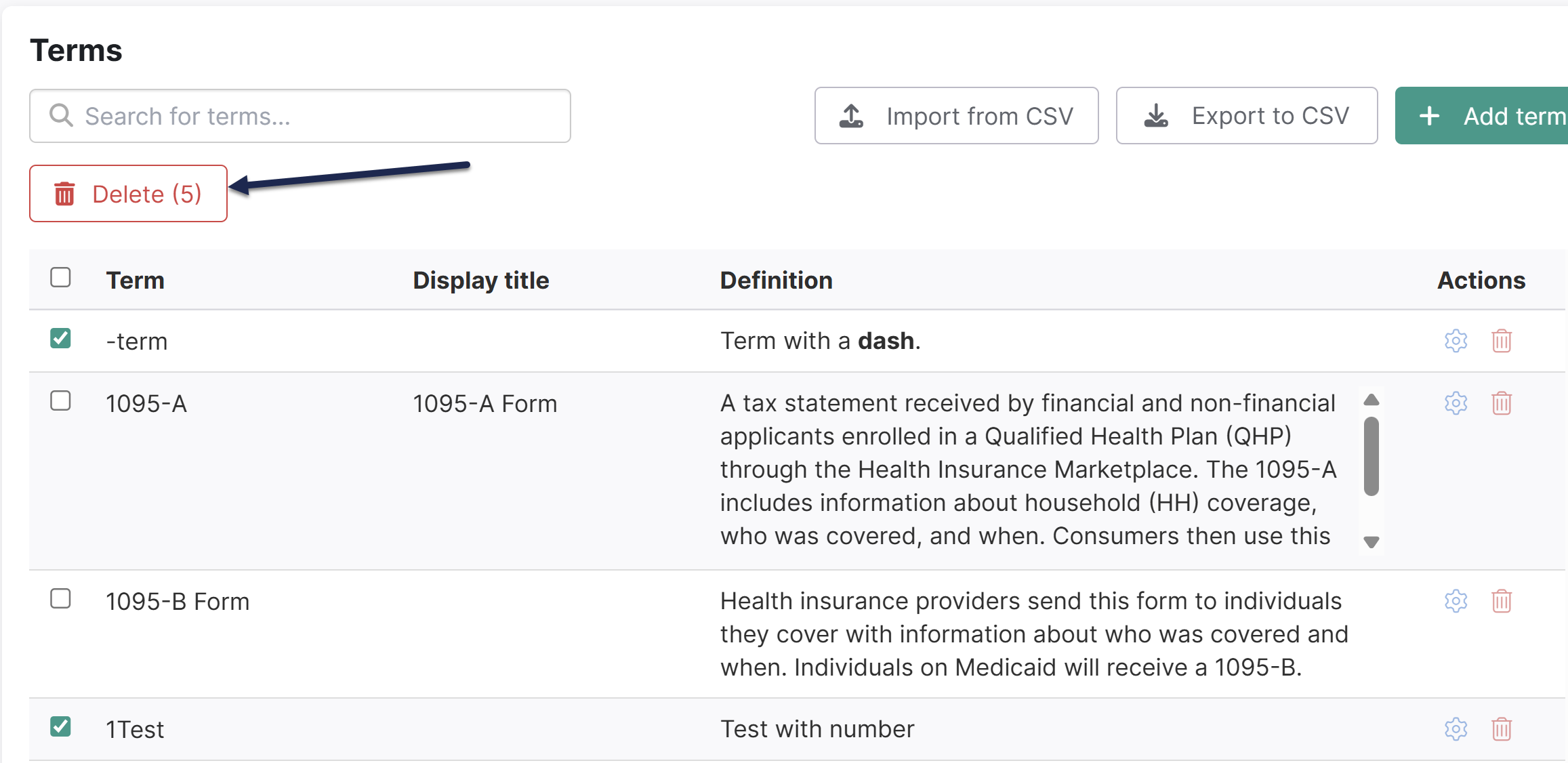
Task: Check the 1095-B Form row checkbox
Action: coord(60,598)
